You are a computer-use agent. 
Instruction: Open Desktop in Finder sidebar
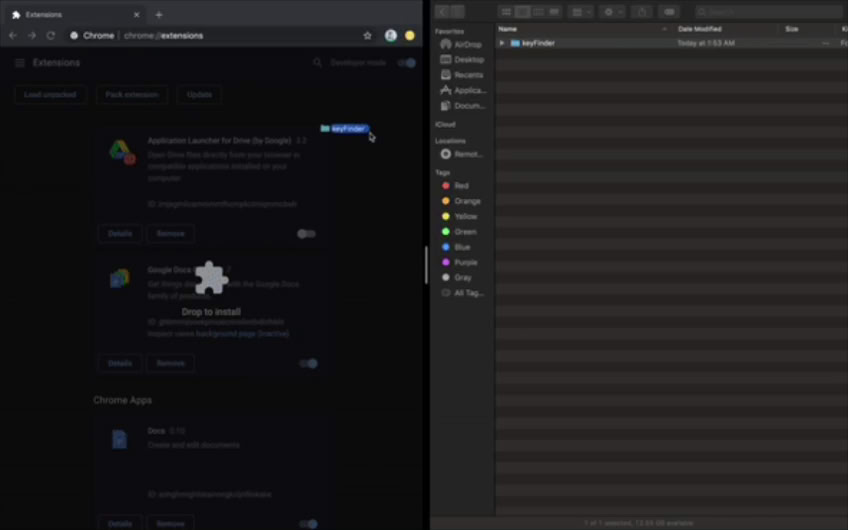(x=462, y=59)
